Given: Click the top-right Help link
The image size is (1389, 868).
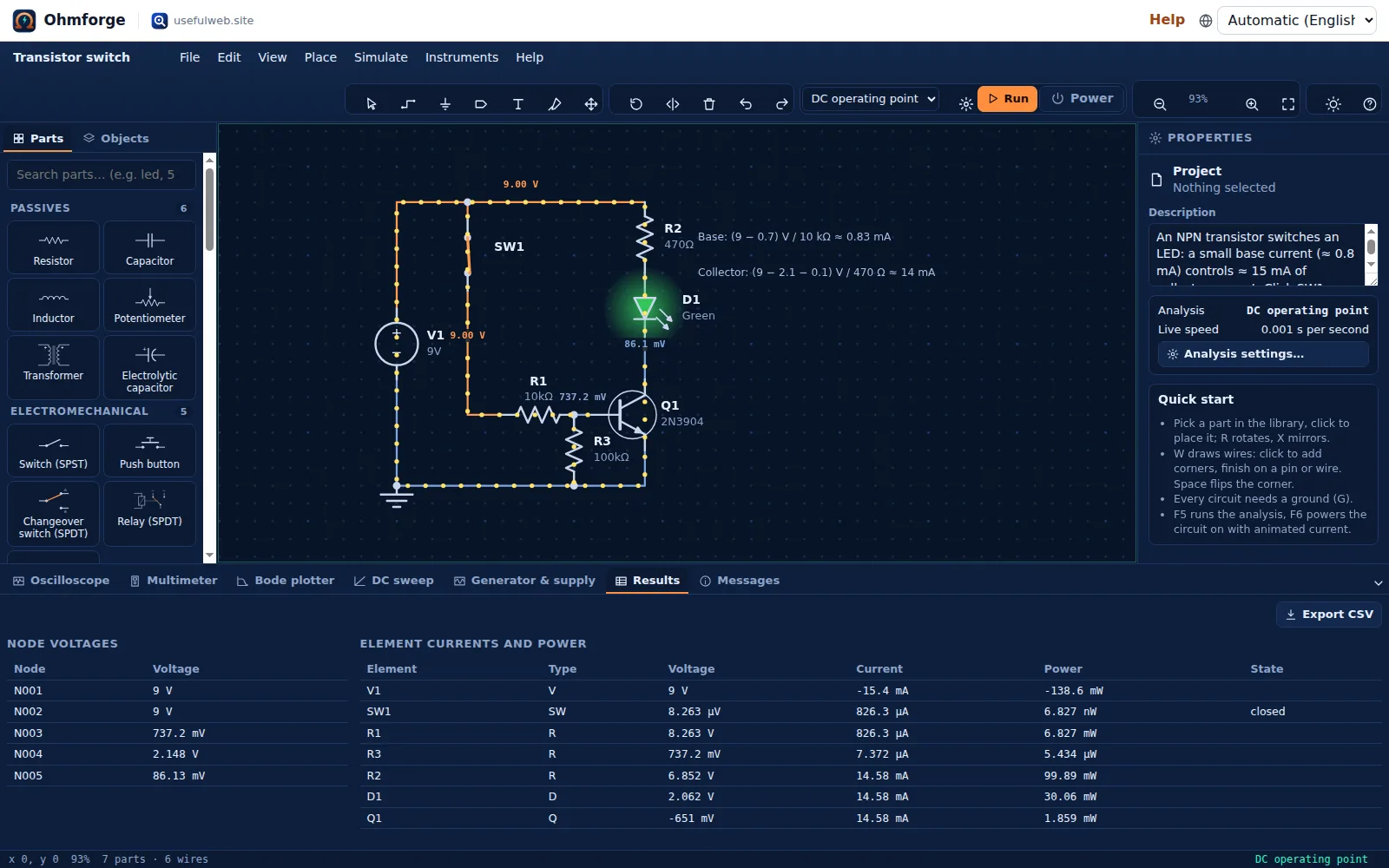Looking at the screenshot, I should 1167,20.
